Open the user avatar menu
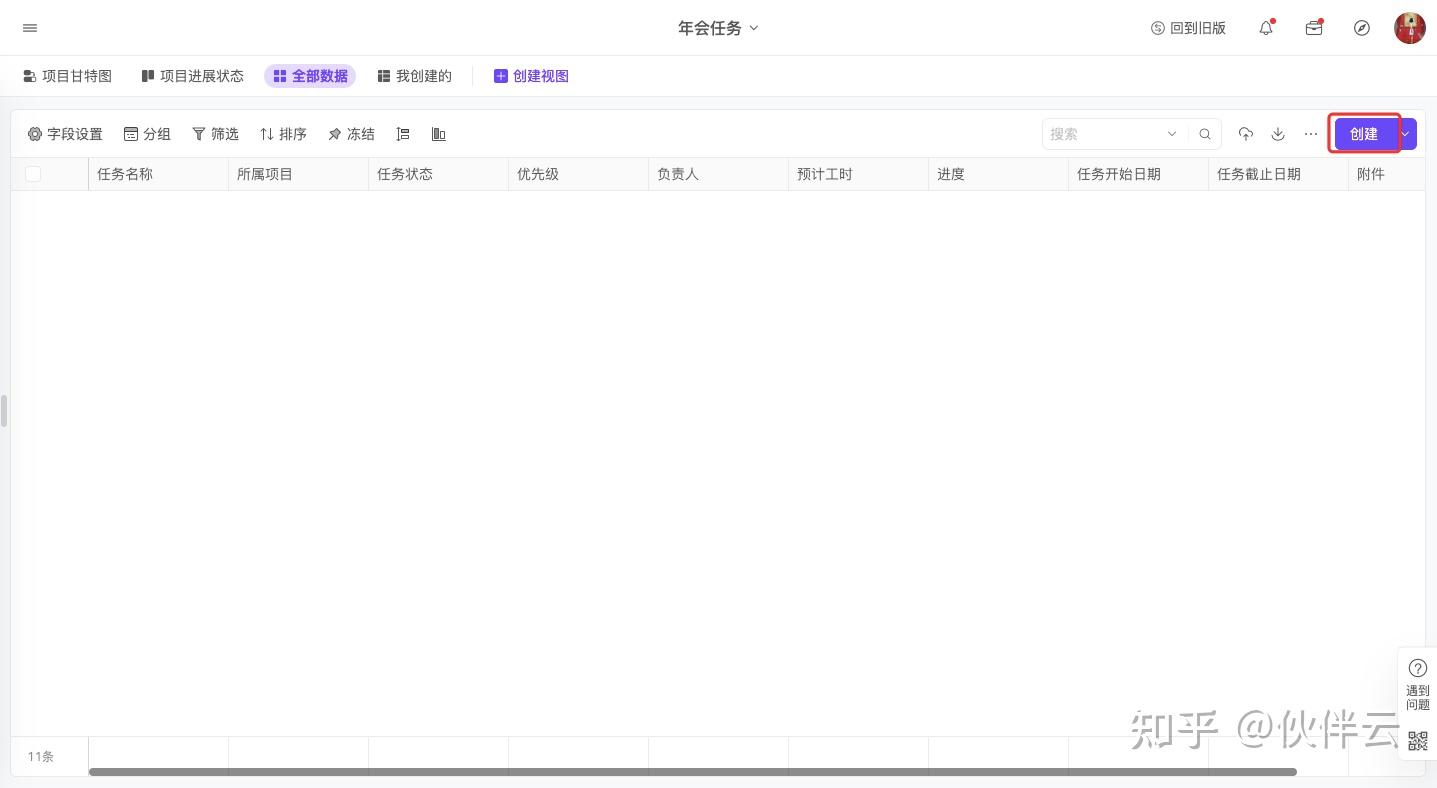The width and height of the screenshot is (1437, 788). [x=1410, y=28]
